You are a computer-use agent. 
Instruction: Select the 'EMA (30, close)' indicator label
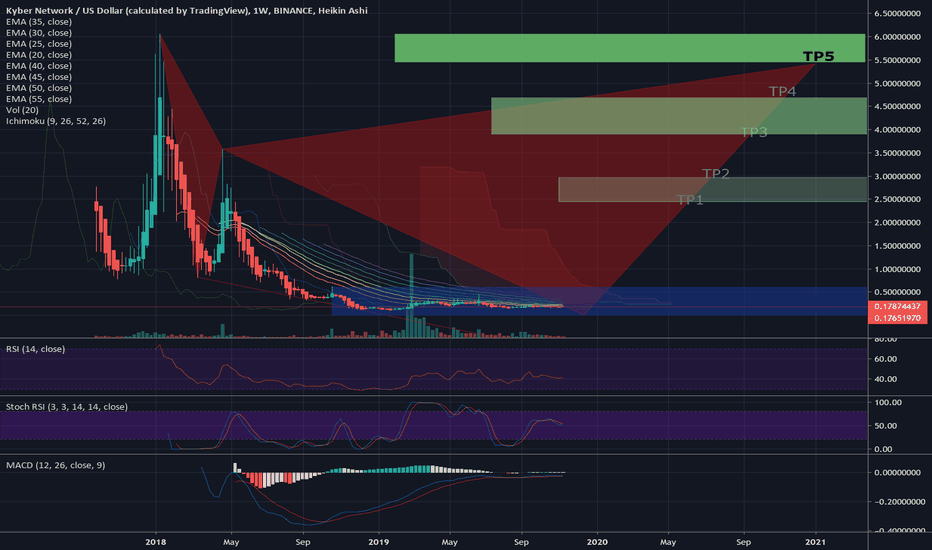(39, 33)
